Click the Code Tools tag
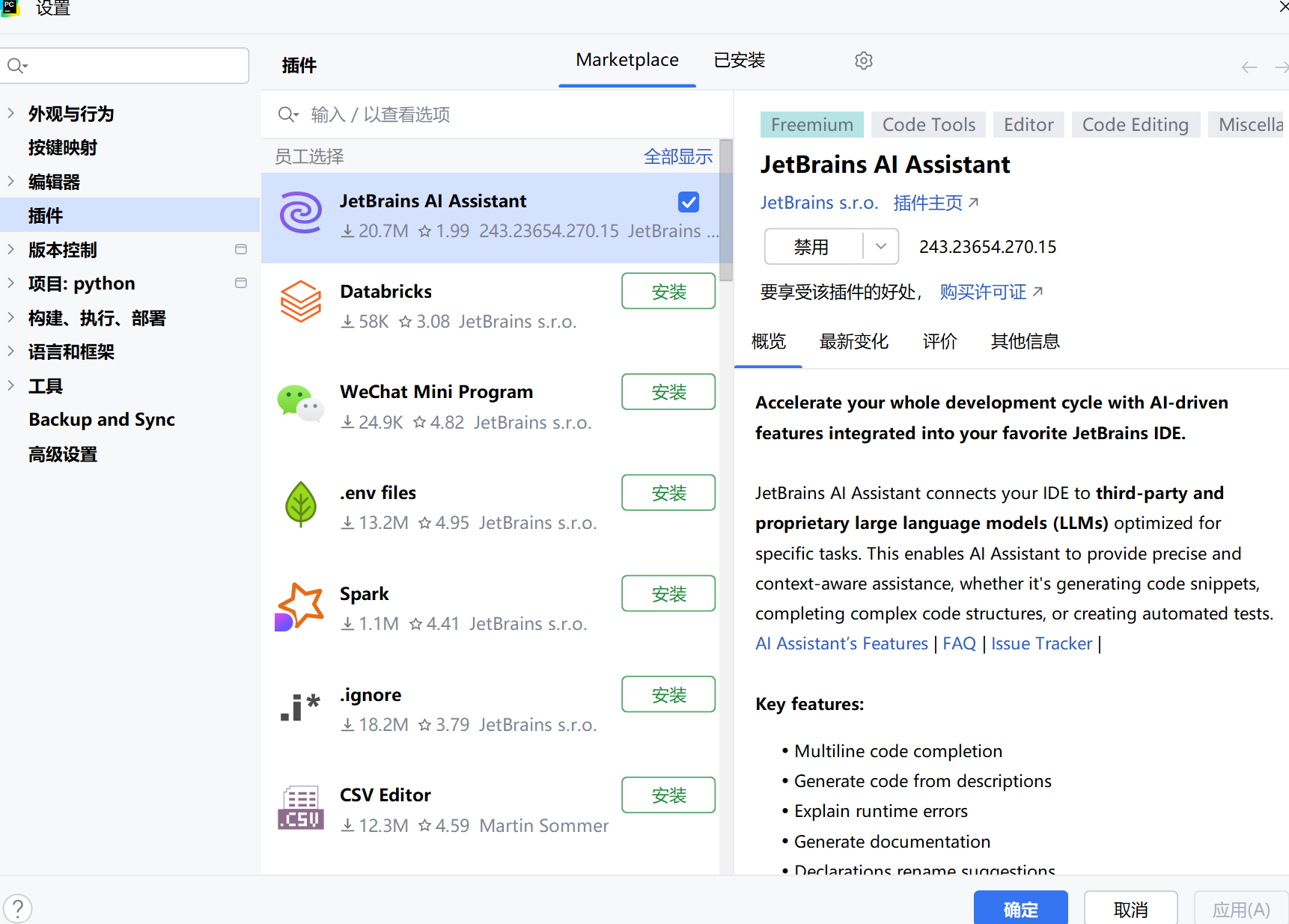The width and height of the screenshot is (1289, 924). coord(928,124)
